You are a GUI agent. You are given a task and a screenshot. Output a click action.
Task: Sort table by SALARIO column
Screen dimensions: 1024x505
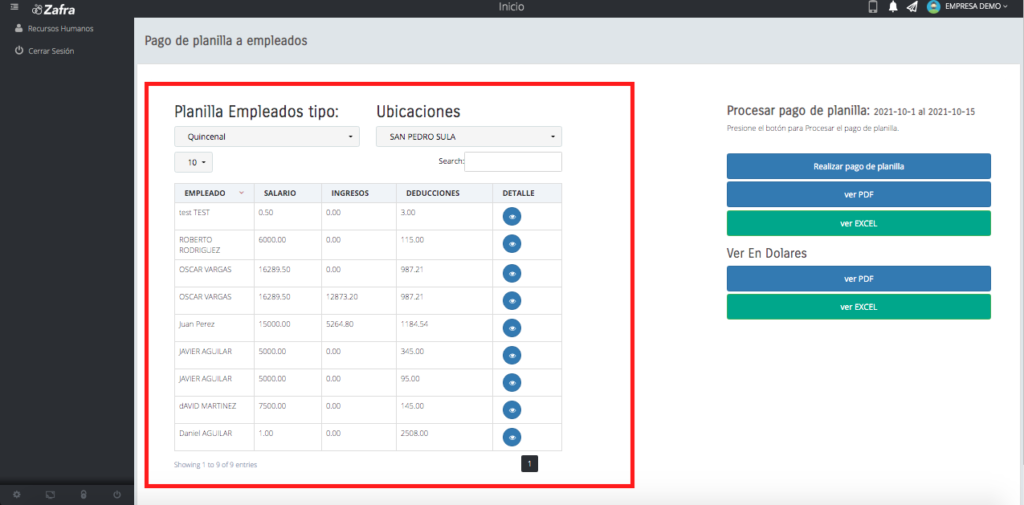coord(287,193)
